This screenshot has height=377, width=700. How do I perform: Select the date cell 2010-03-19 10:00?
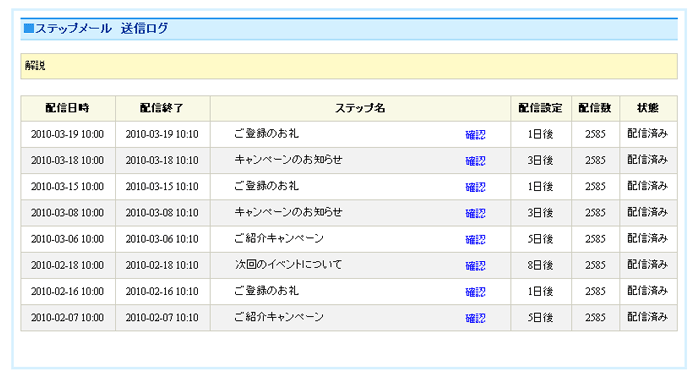(67, 134)
